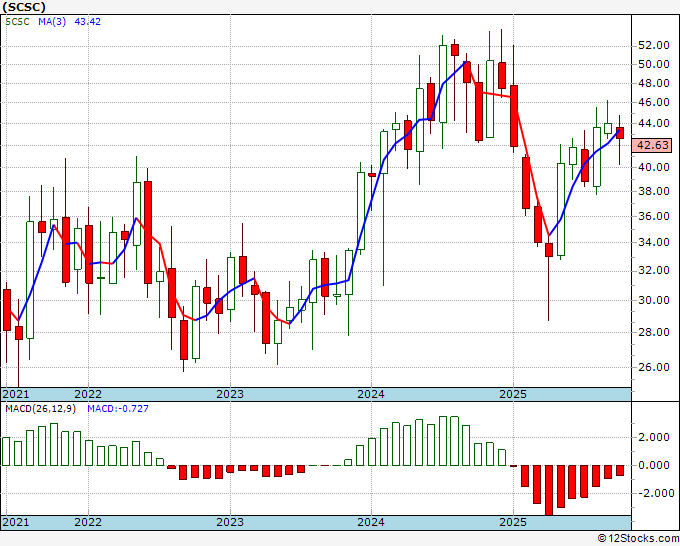Click the 26.00 price axis label

654,367
